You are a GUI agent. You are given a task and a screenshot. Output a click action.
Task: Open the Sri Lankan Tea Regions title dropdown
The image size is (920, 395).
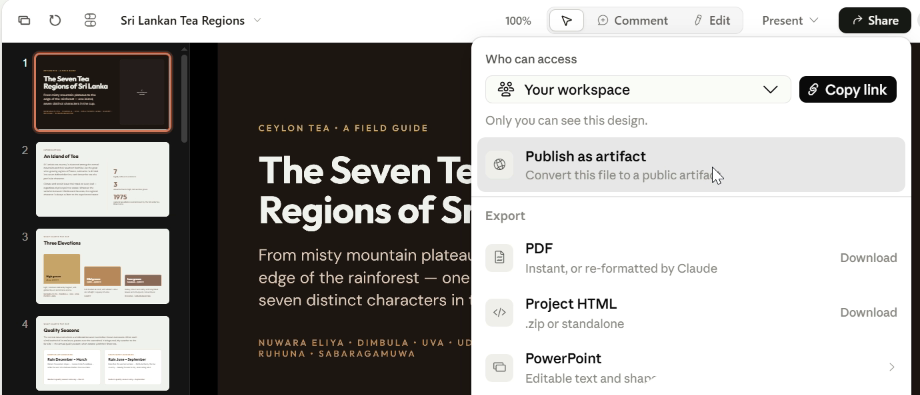point(191,21)
